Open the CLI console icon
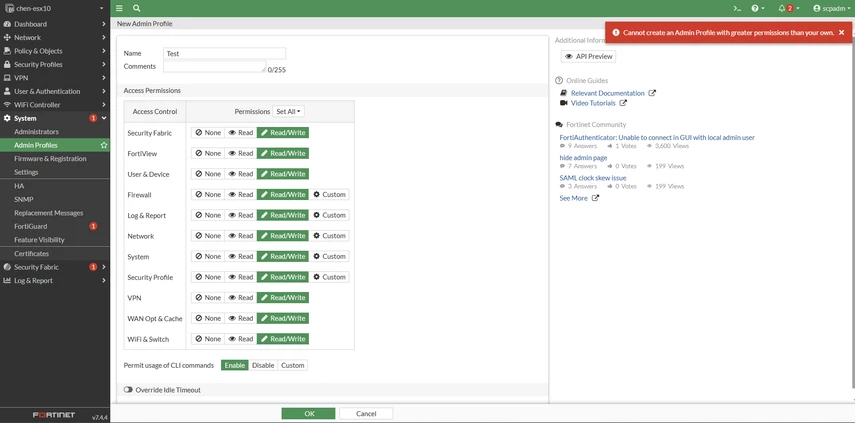Screen dimensions: 855x423 pos(737,8)
